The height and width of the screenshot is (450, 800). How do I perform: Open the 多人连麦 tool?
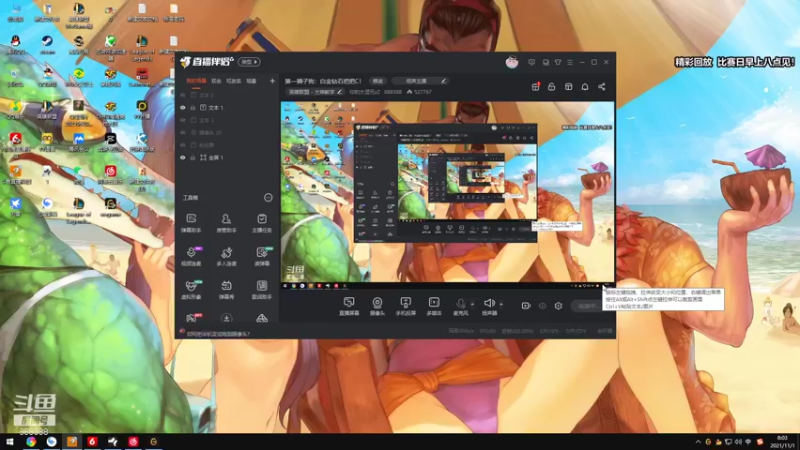tap(226, 256)
